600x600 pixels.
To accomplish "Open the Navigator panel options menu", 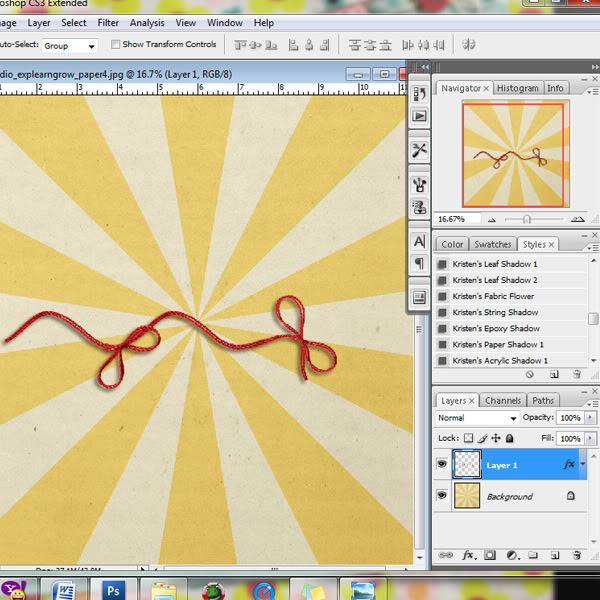I will 593,92.
